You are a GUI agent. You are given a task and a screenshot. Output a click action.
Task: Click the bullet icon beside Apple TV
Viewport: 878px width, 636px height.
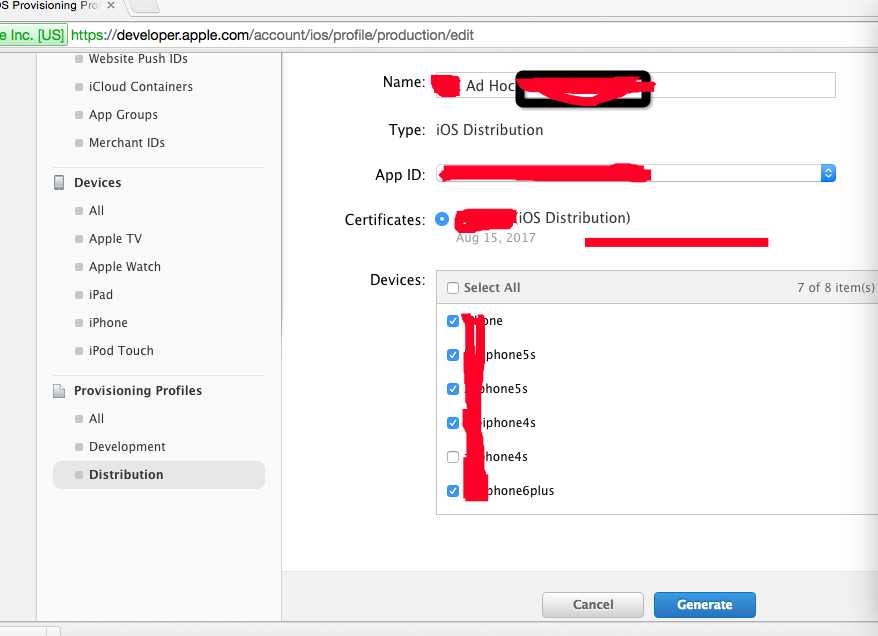pos(79,238)
